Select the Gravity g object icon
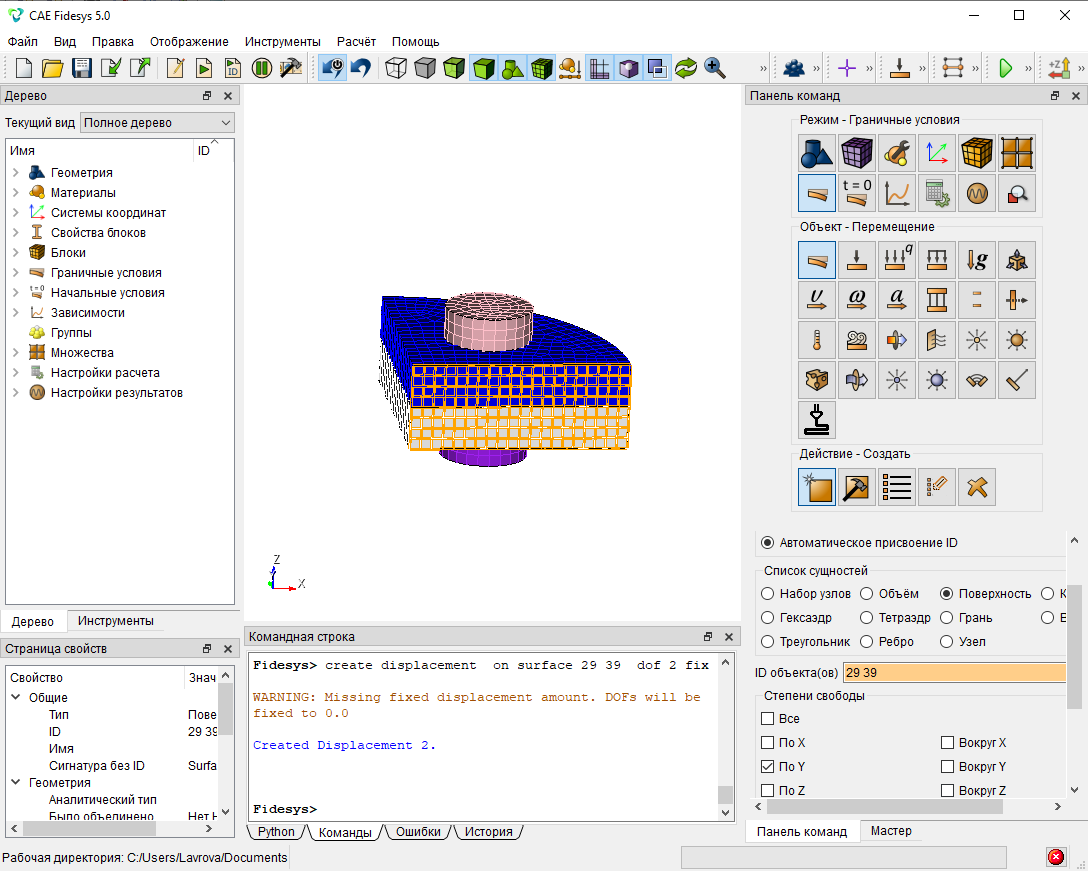 (x=977, y=260)
